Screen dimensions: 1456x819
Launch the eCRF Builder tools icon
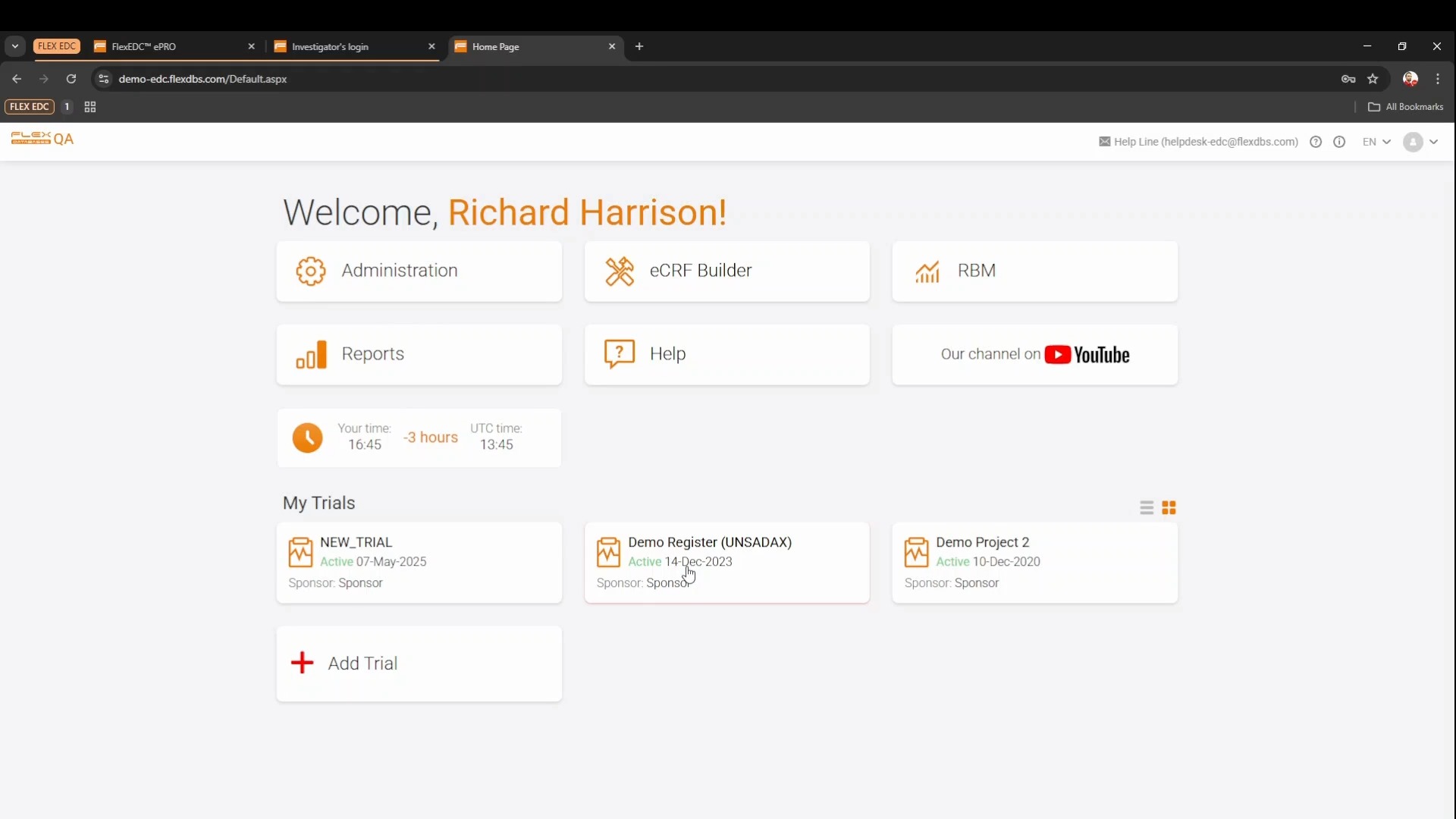[620, 271]
